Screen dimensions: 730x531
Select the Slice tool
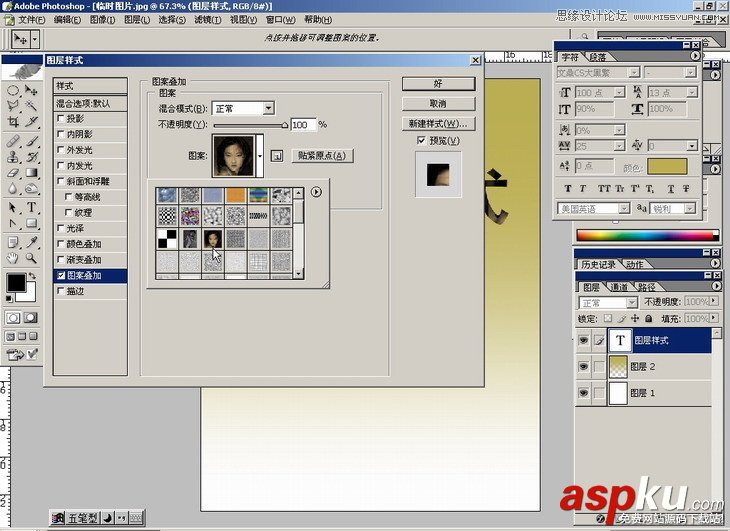[31, 122]
